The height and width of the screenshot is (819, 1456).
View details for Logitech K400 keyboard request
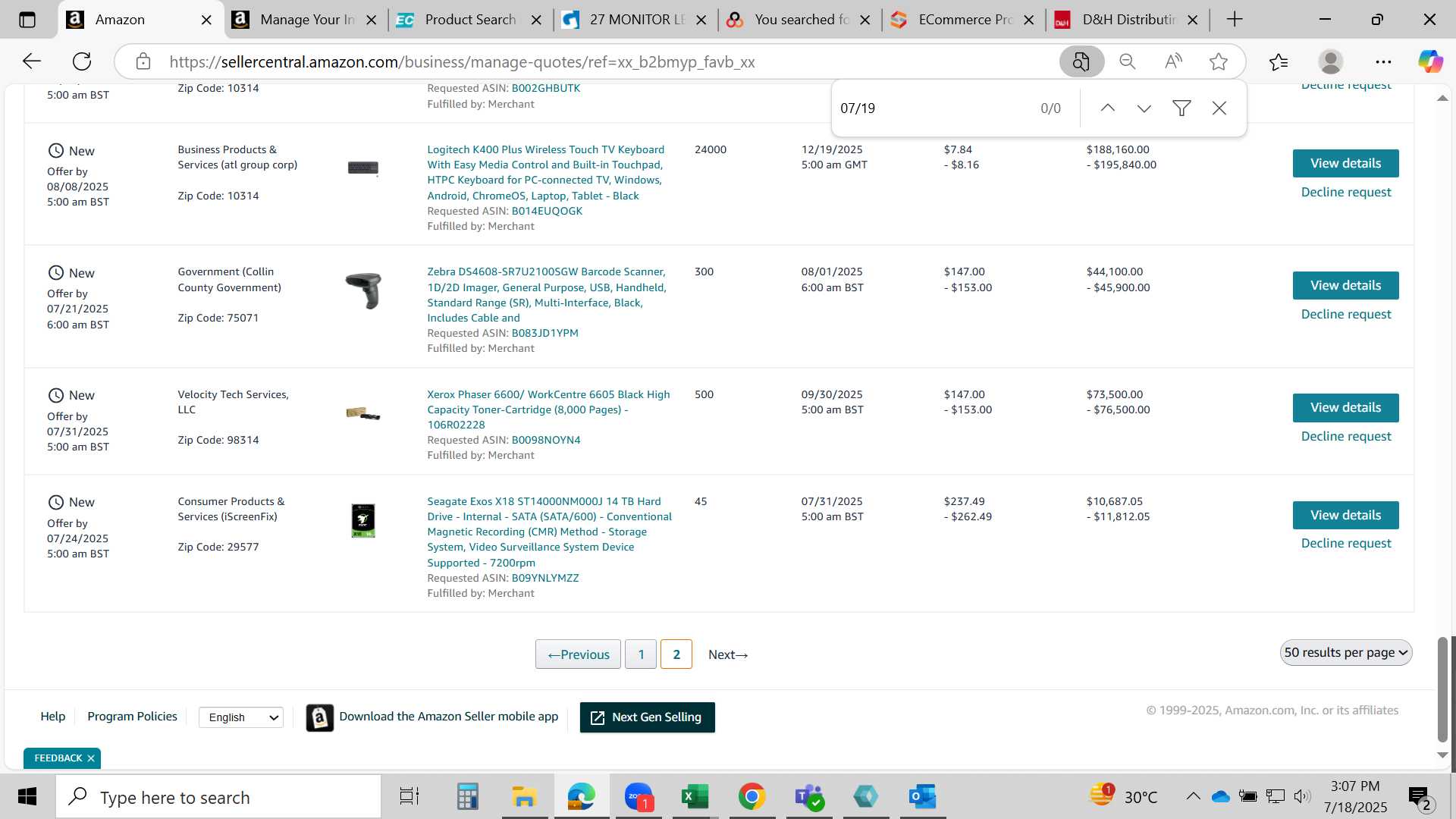(x=1345, y=164)
